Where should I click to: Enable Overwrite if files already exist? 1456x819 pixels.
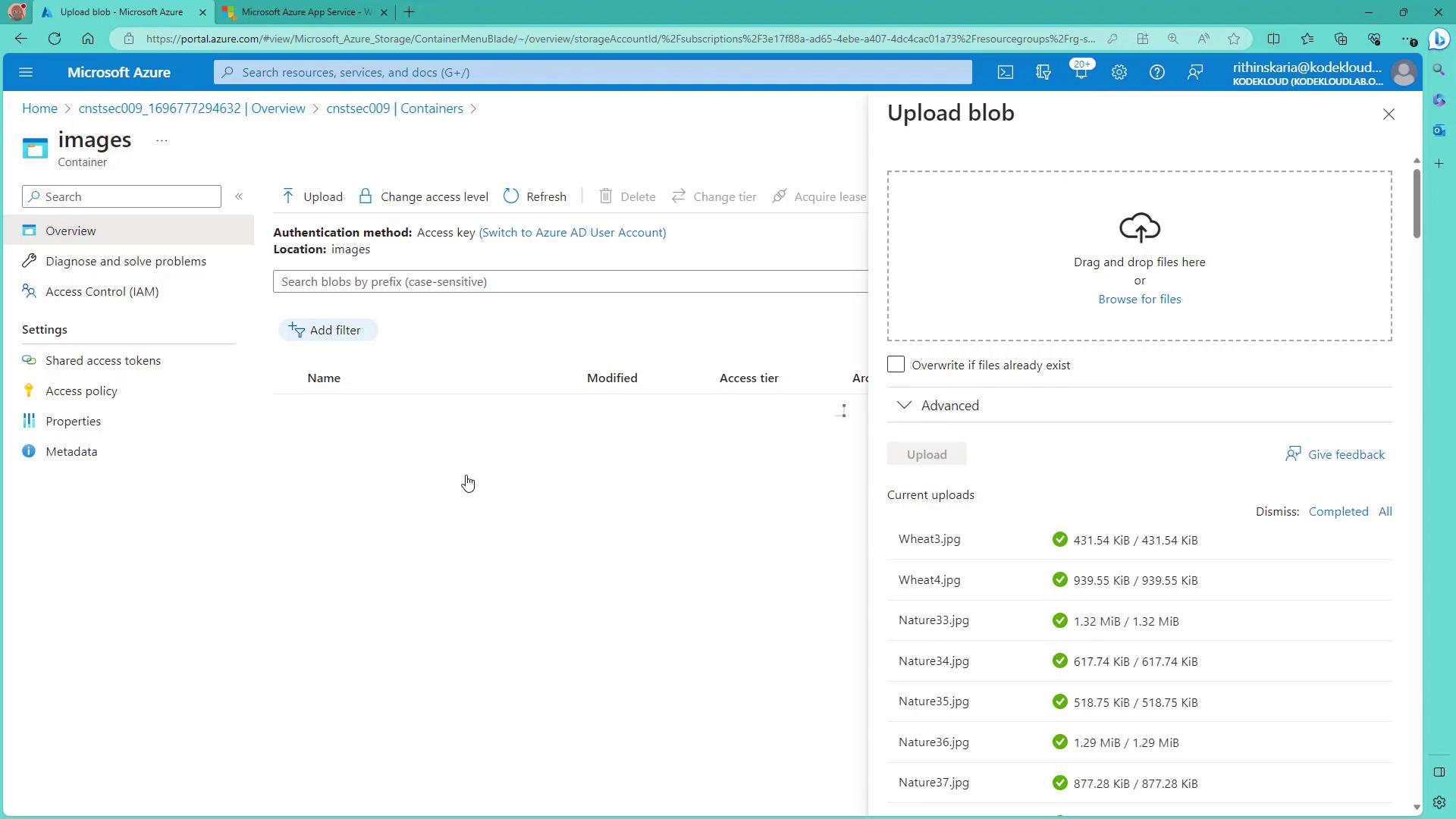(x=896, y=365)
